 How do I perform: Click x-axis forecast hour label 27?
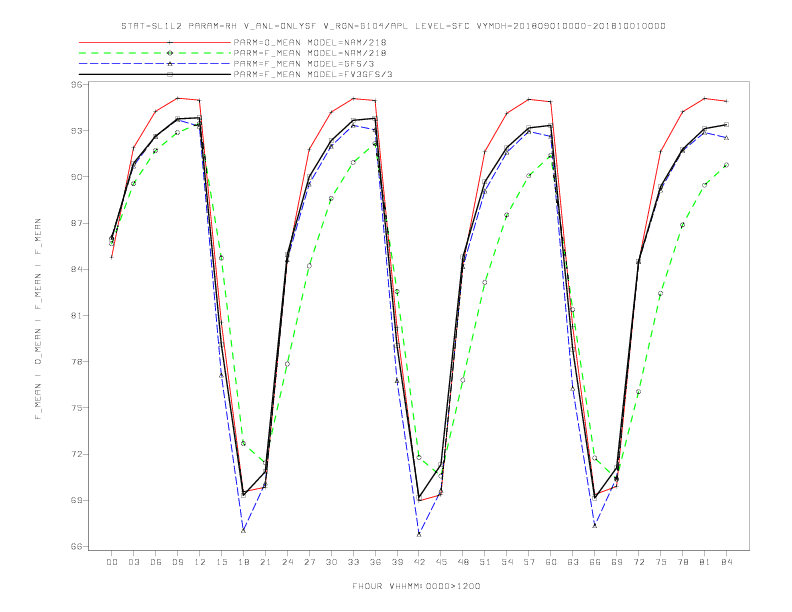[309, 562]
